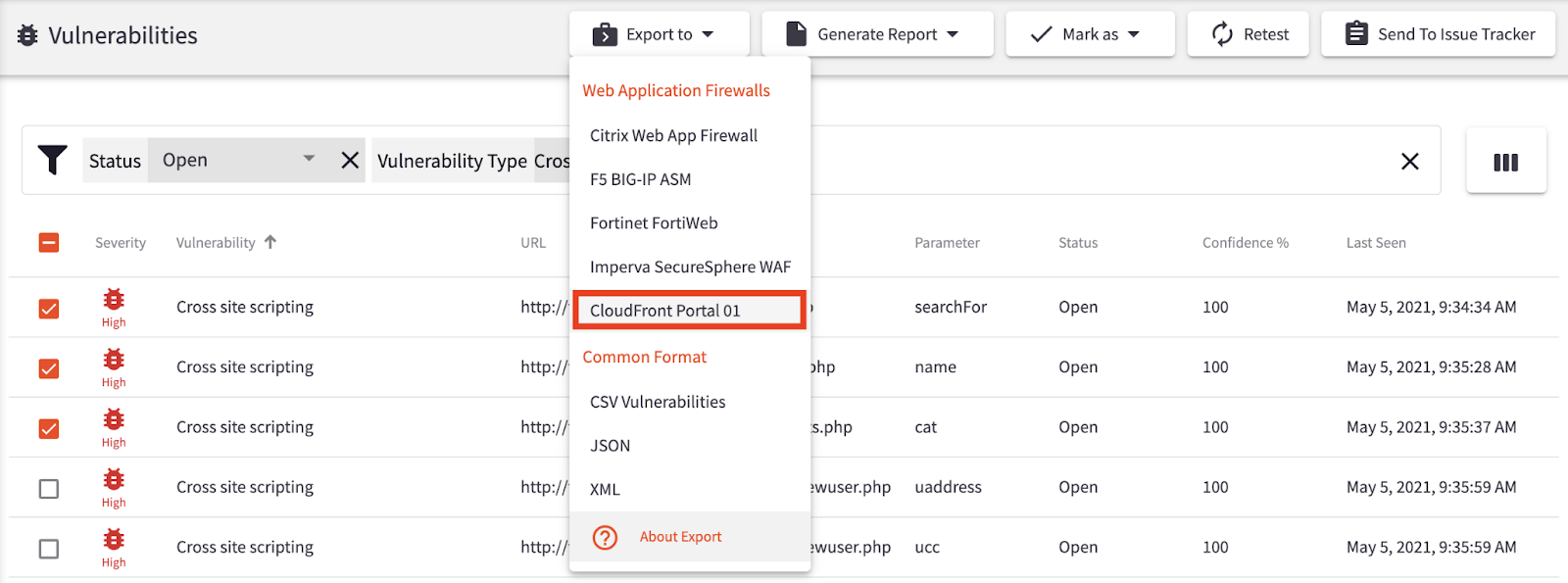The height and width of the screenshot is (583, 1568).
Task: Click the filter funnel icon
Action: tap(52, 160)
